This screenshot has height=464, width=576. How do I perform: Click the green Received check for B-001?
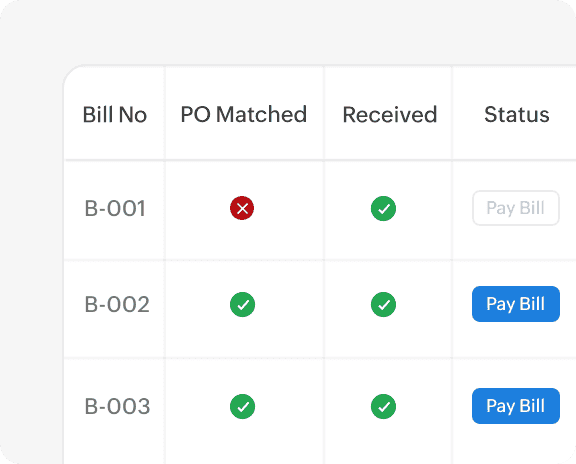383,208
